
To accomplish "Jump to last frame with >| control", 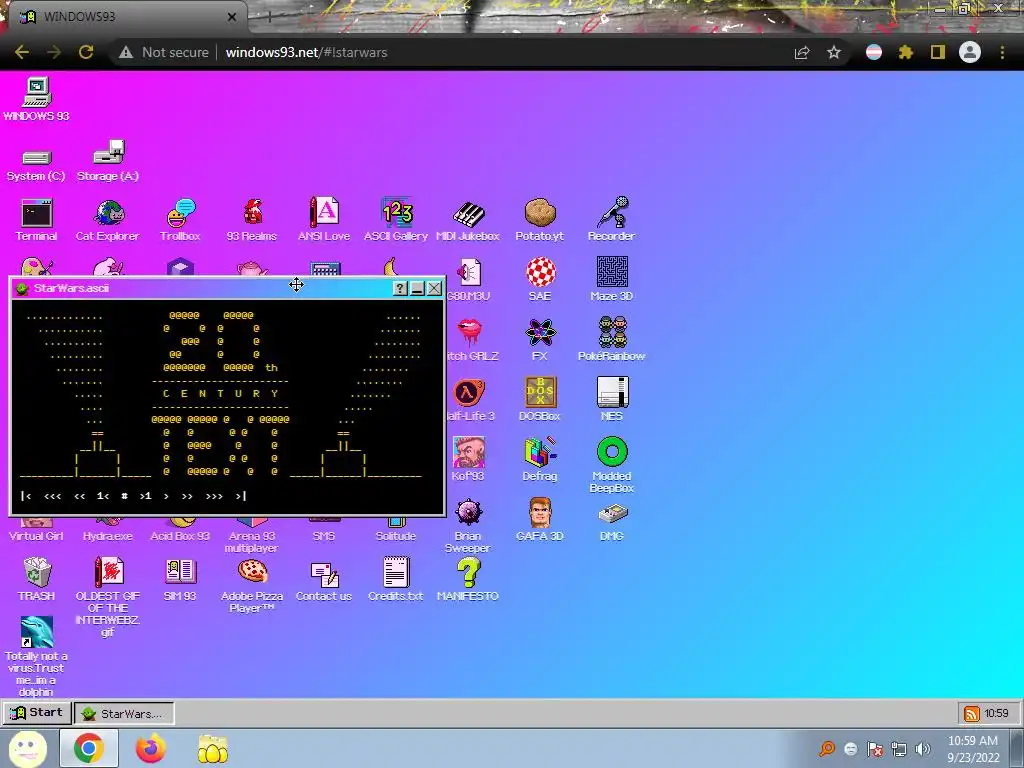I will pyautogui.click(x=241, y=496).
